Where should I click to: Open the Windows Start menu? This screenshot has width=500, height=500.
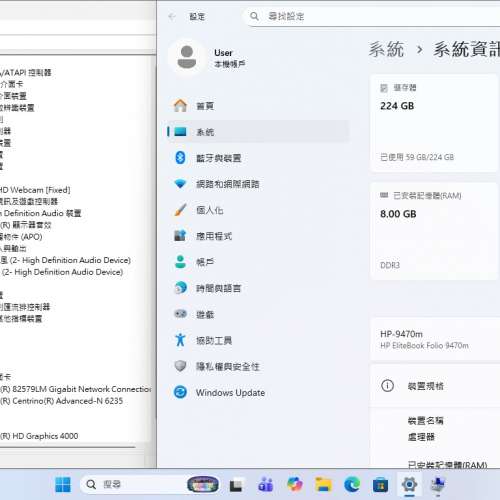pos(63,484)
